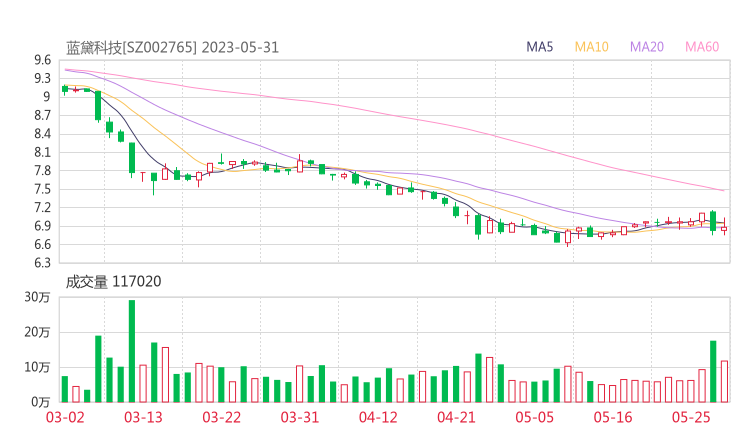Click the 8.4 price axis label
740x440 pixels.
click(42, 134)
